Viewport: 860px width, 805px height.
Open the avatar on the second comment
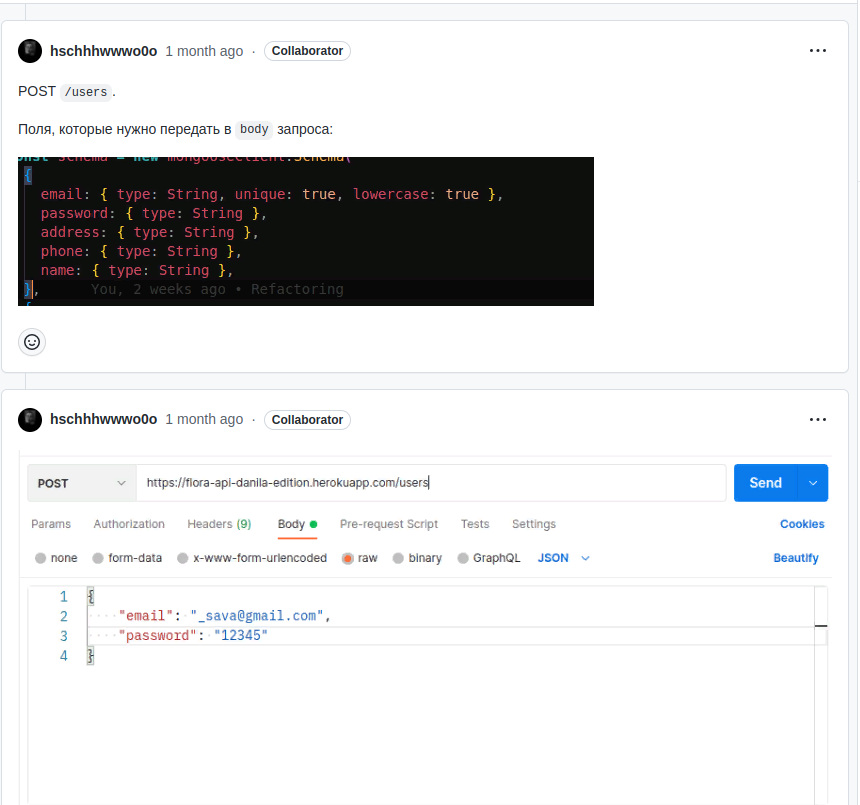point(29,419)
